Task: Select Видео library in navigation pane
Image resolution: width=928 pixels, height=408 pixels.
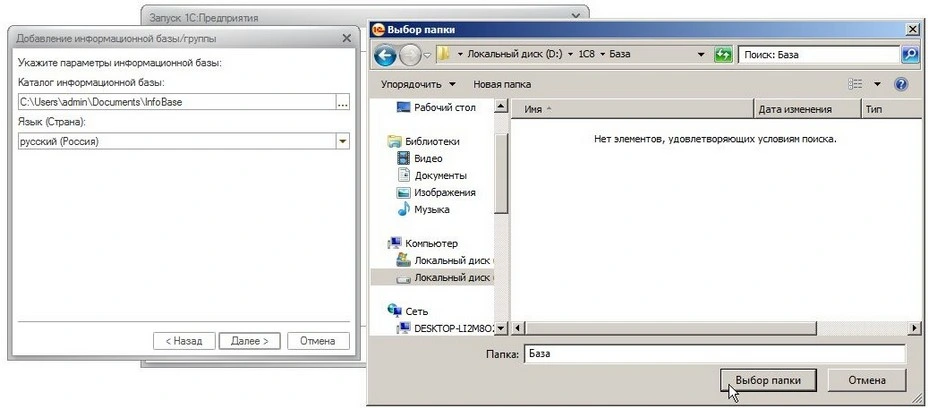Action: pos(428,158)
